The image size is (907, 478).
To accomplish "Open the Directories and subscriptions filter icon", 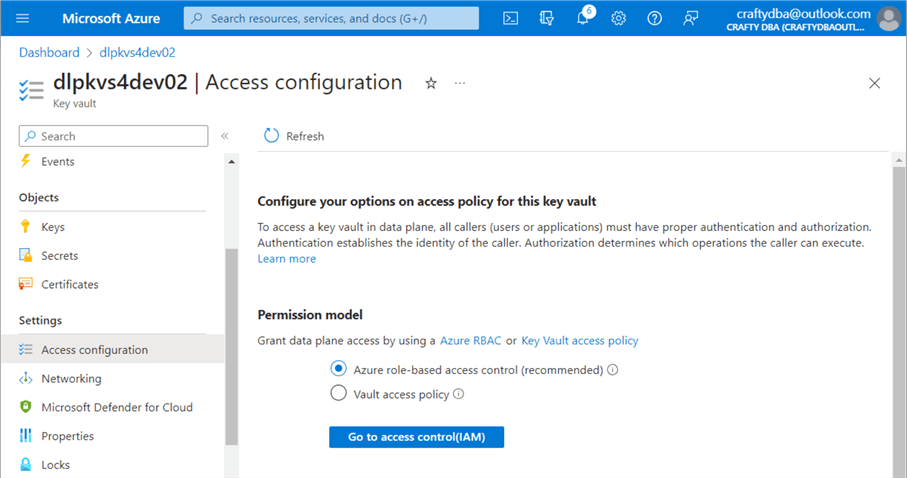I will (x=546, y=19).
